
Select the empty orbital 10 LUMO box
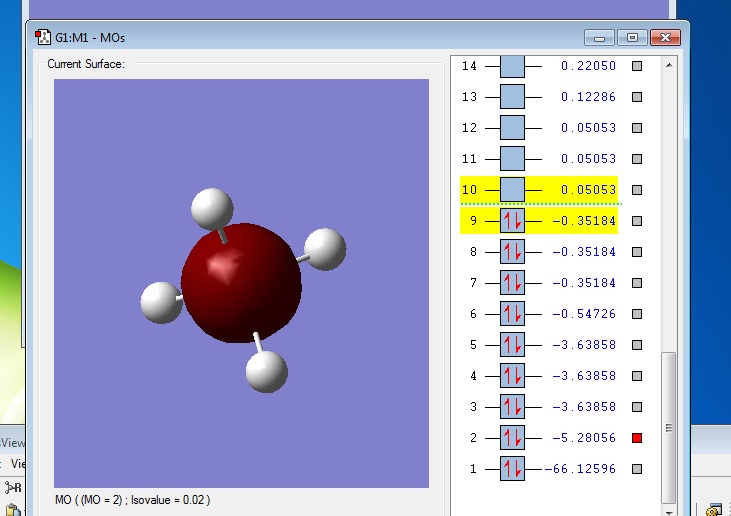pyautogui.click(x=512, y=190)
